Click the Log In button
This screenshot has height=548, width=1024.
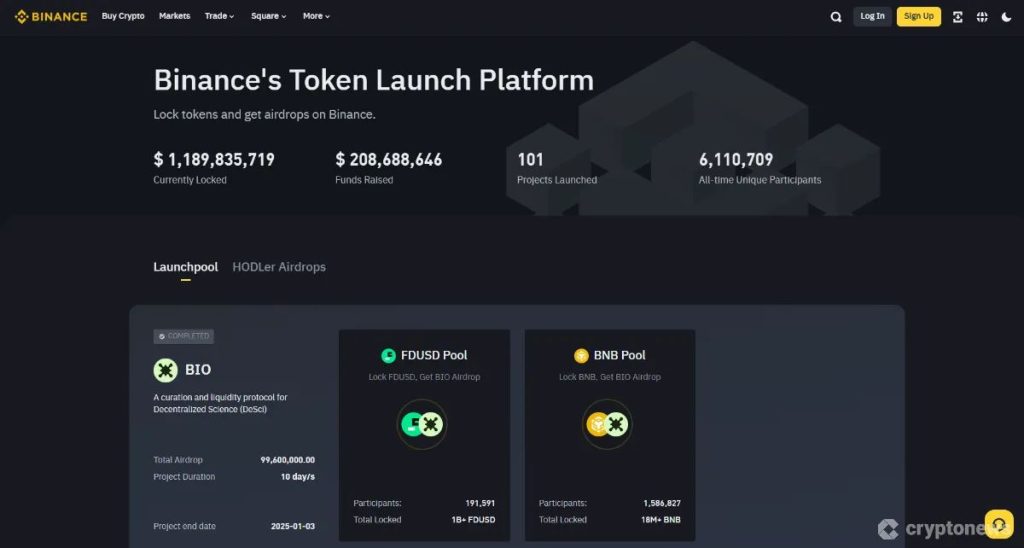872,16
